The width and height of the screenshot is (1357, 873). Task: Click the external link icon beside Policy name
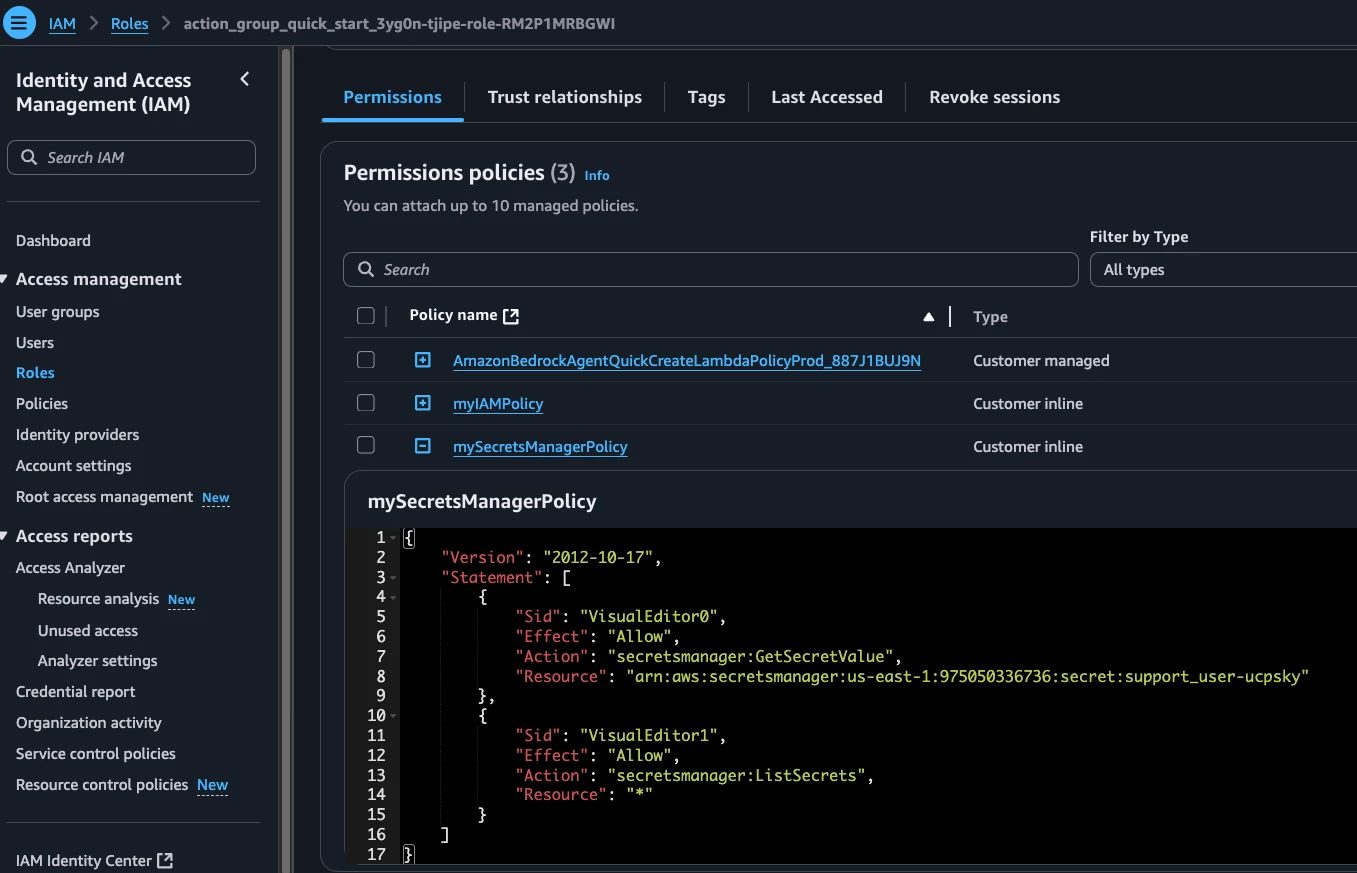click(x=511, y=316)
